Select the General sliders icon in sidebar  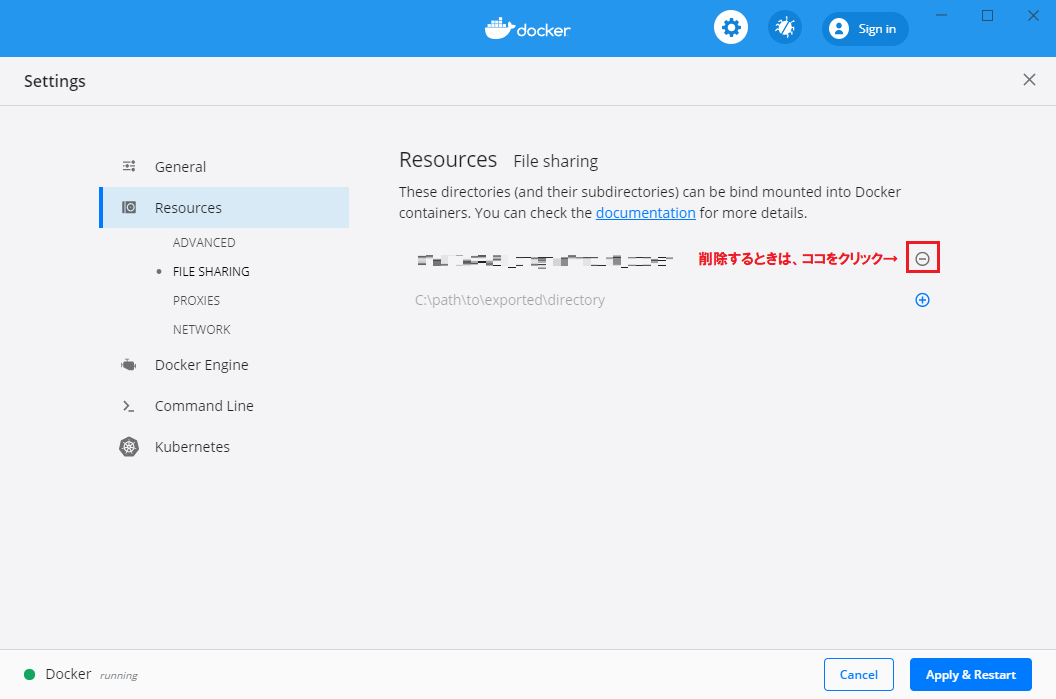point(129,166)
